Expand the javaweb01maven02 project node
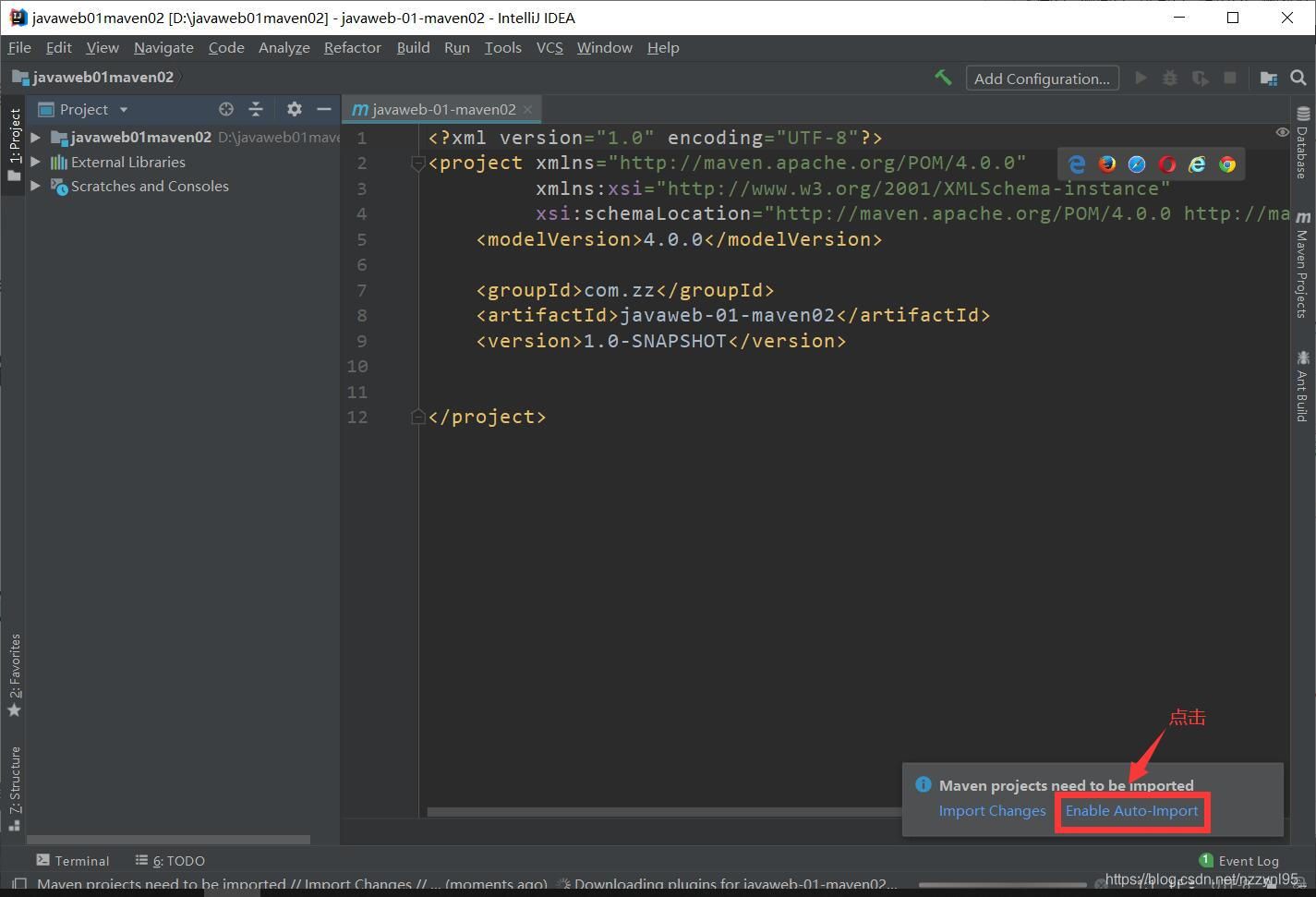Image resolution: width=1316 pixels, height=897 pixels. 35,138
